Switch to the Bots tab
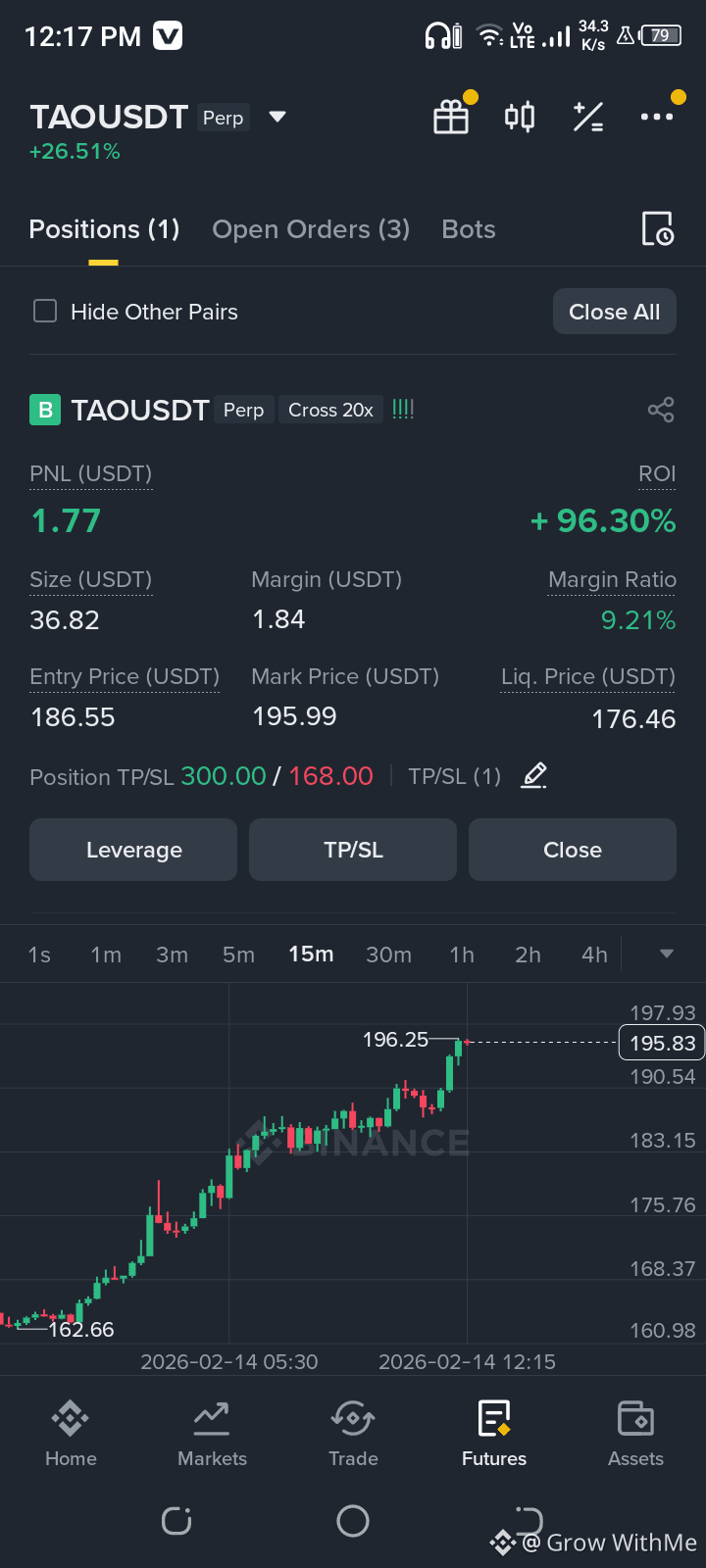The height and width of the screenshot is (1568, 706). (x=469, y=229)
